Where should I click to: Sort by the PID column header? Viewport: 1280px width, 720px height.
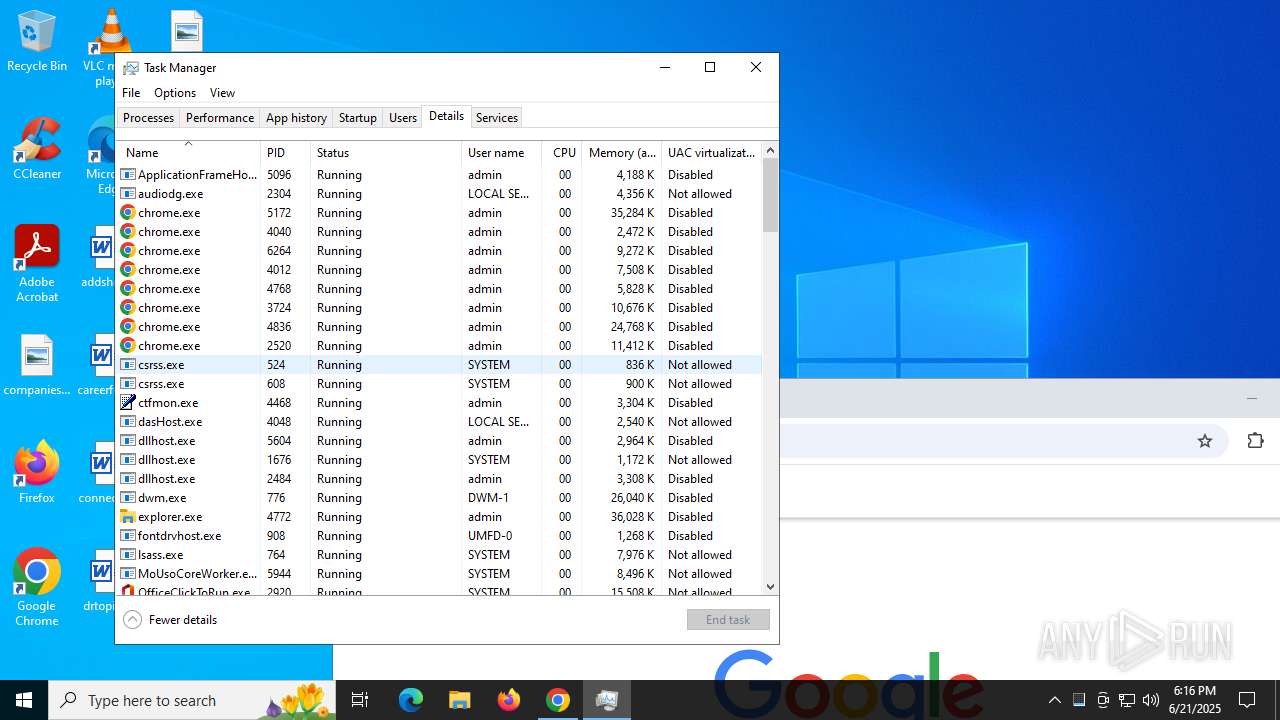point(285,153)
